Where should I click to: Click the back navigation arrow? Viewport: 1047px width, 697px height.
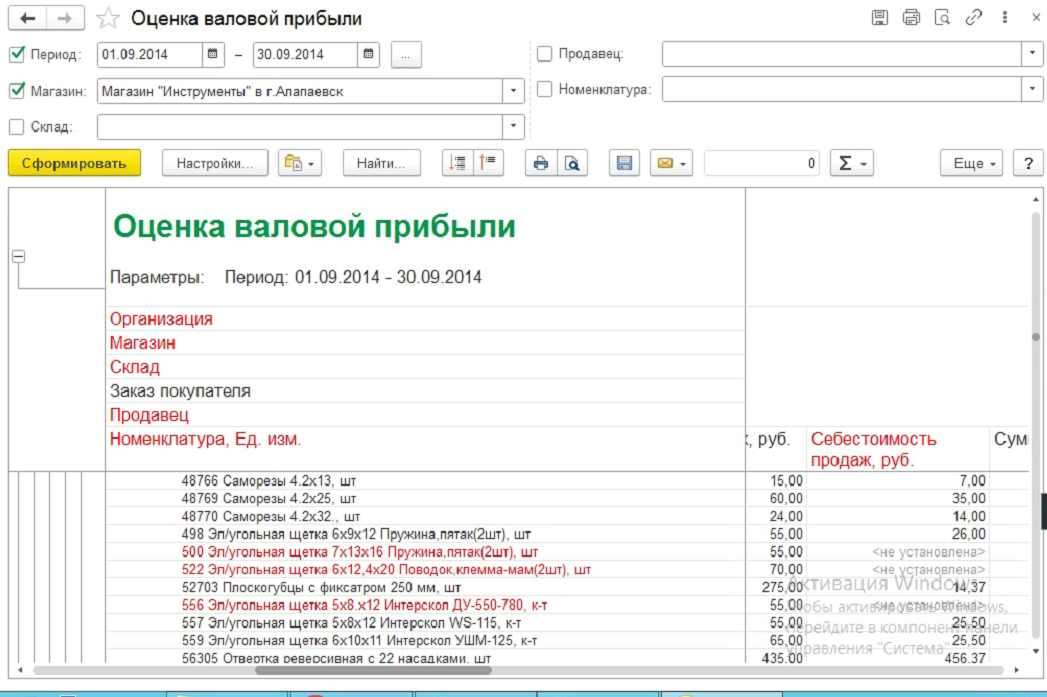pyautogui.click(x=27, y=19)
